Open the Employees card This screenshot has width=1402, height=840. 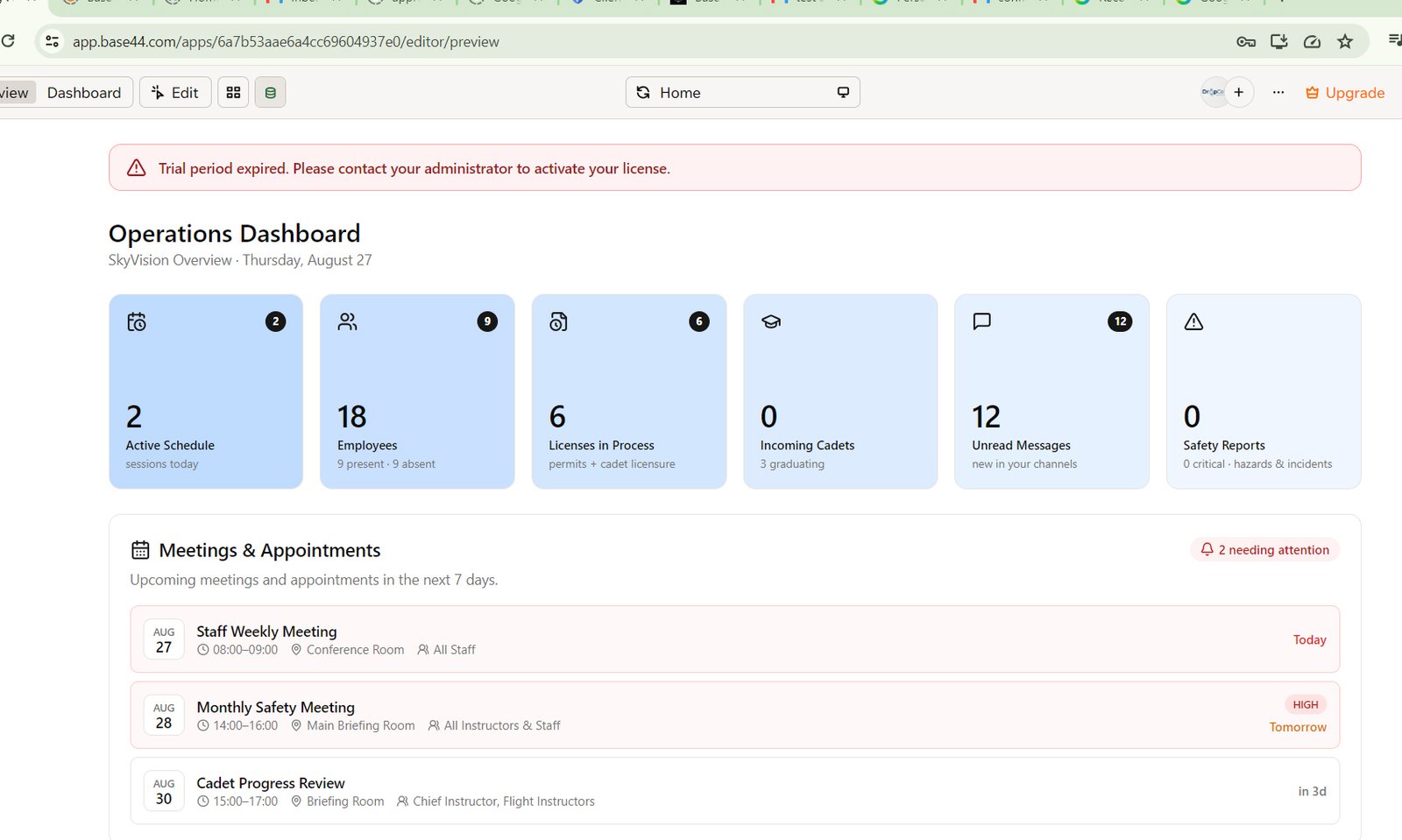click(417, 392)
